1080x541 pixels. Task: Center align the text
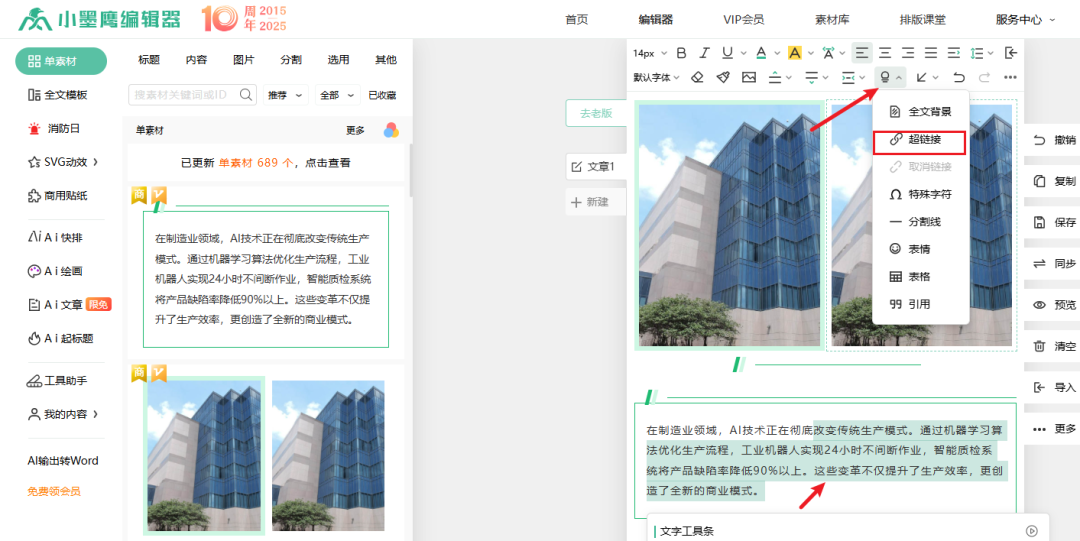(885, 52)
